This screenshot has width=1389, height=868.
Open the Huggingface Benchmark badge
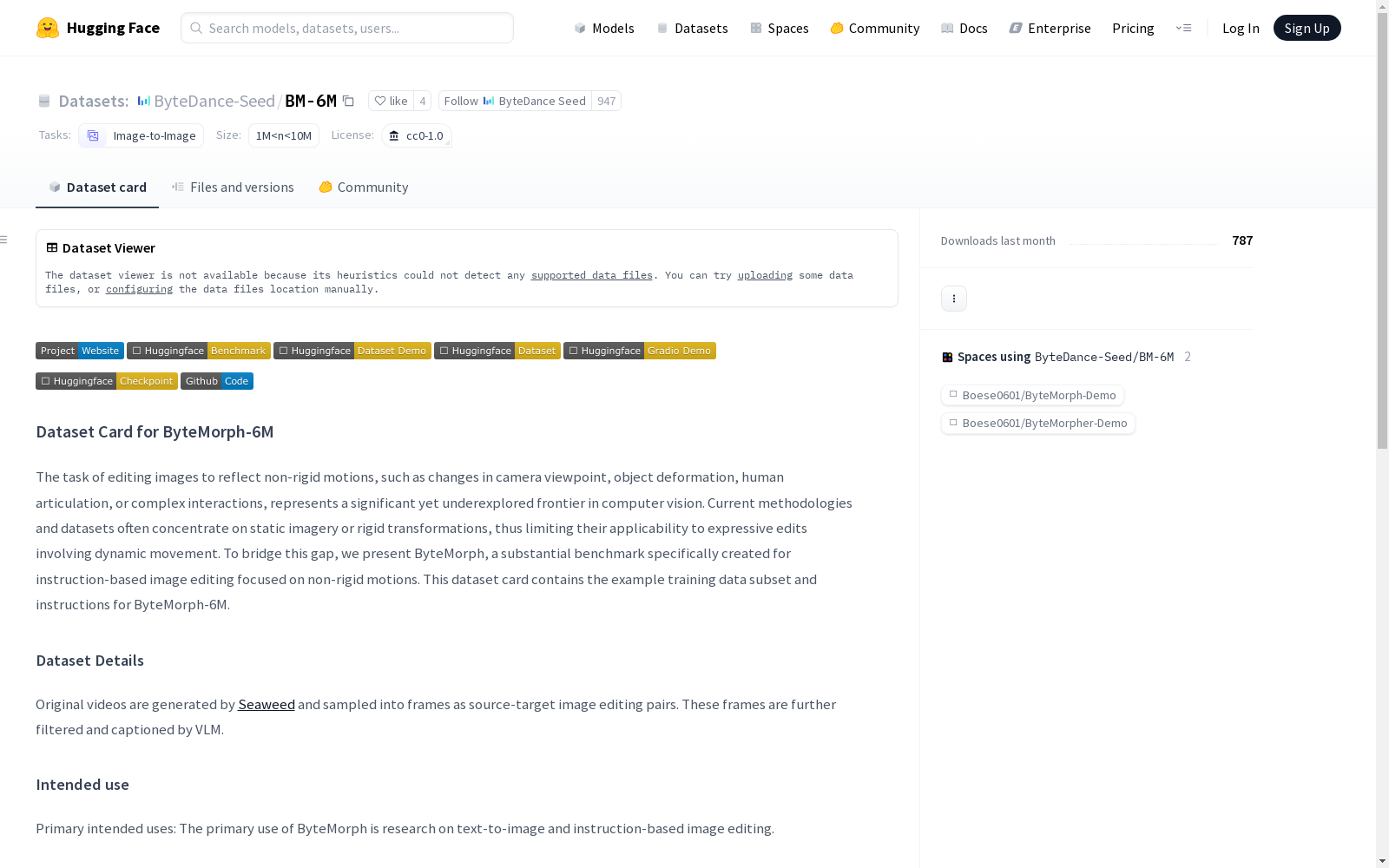[199, 351]
